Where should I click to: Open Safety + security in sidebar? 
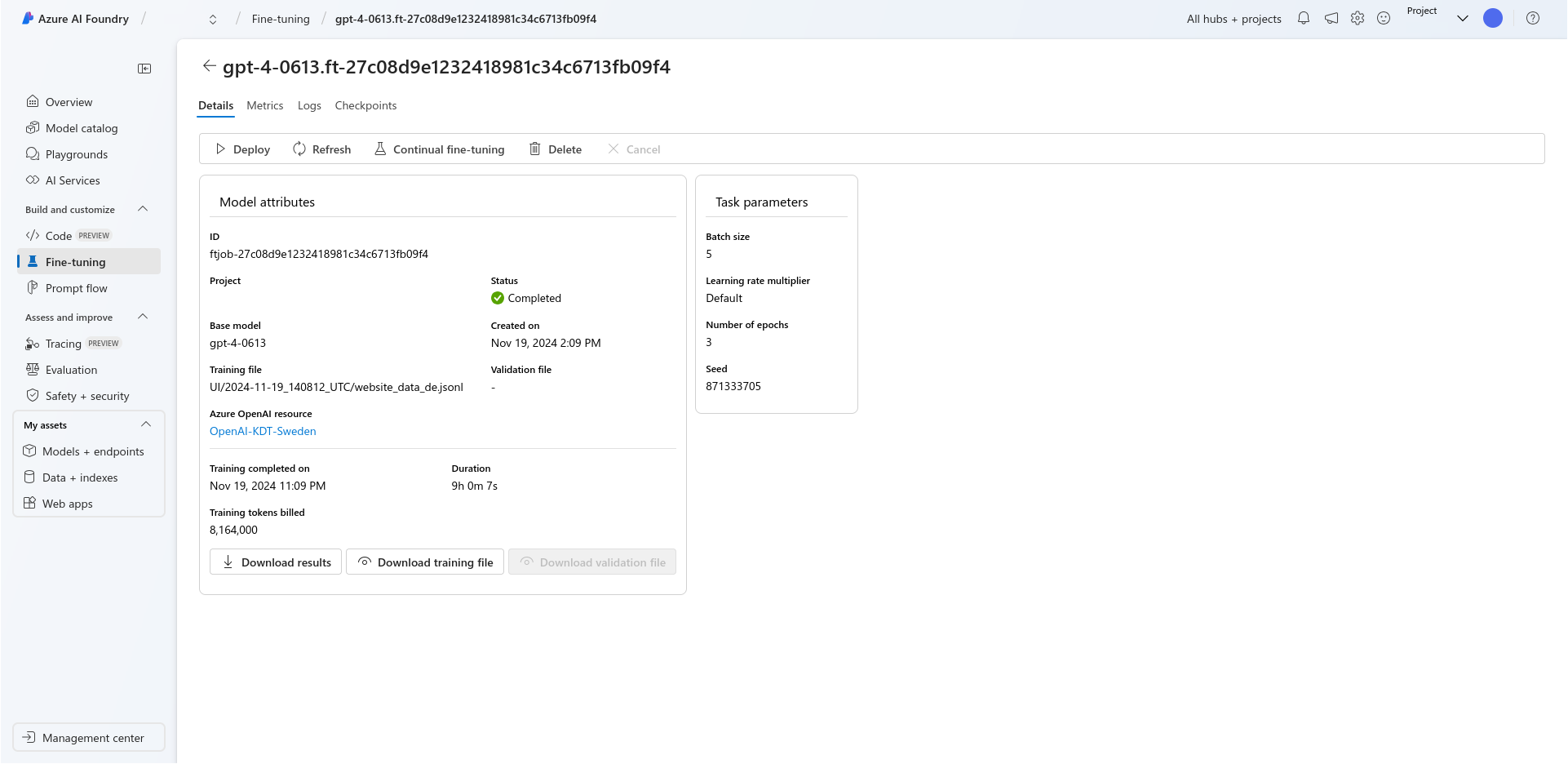88,396
